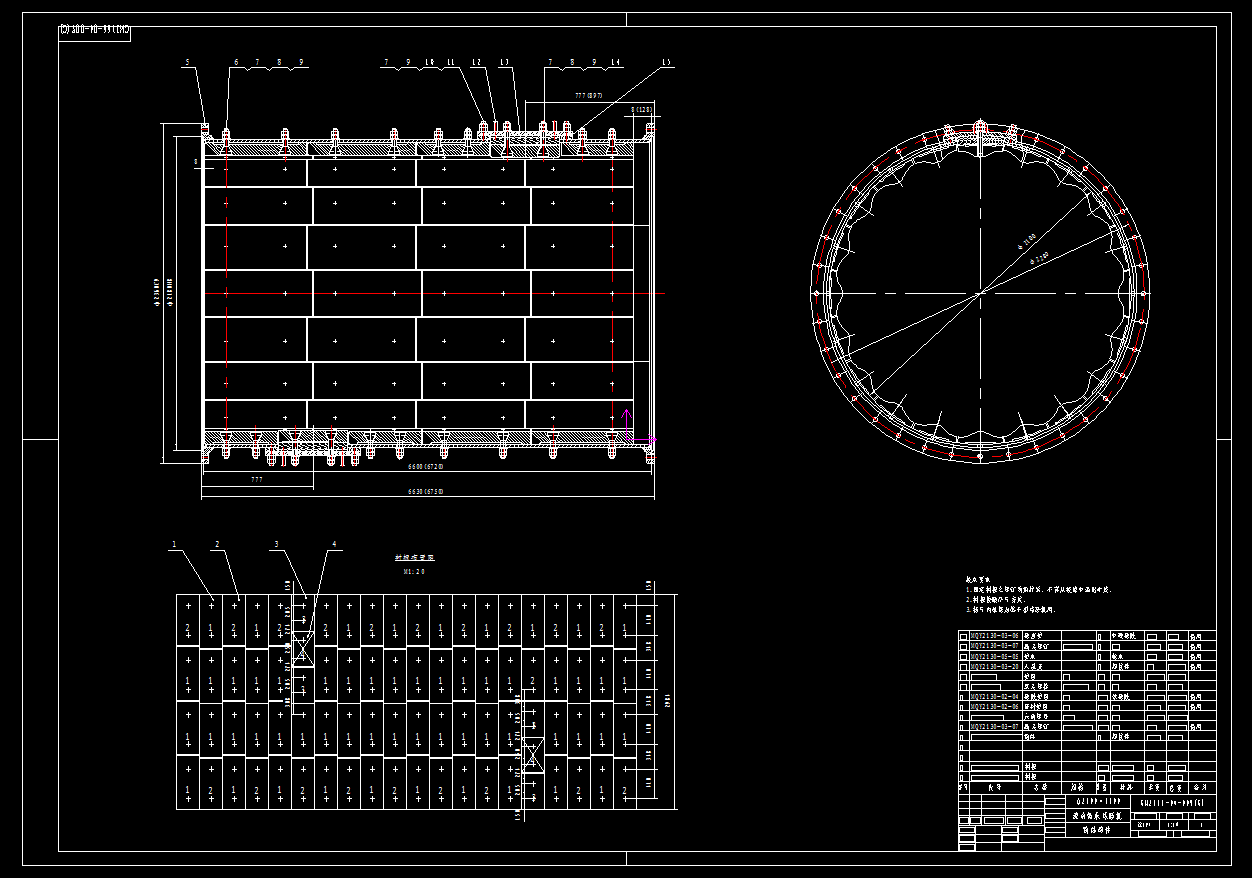Click callout balloon number 14
Screen dimensions: 1252x878
click(x=615, y=62)
